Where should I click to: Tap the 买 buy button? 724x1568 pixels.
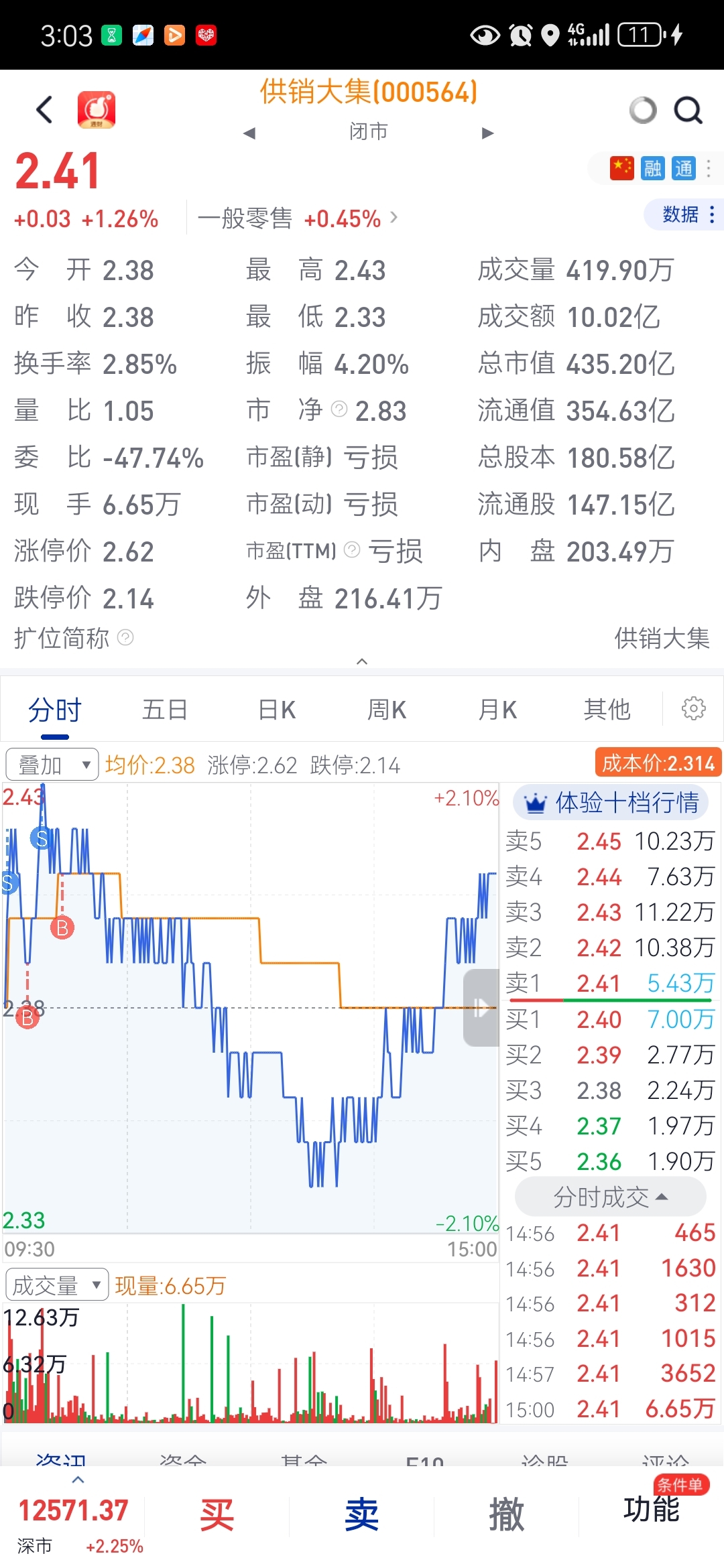point(217,1515)
